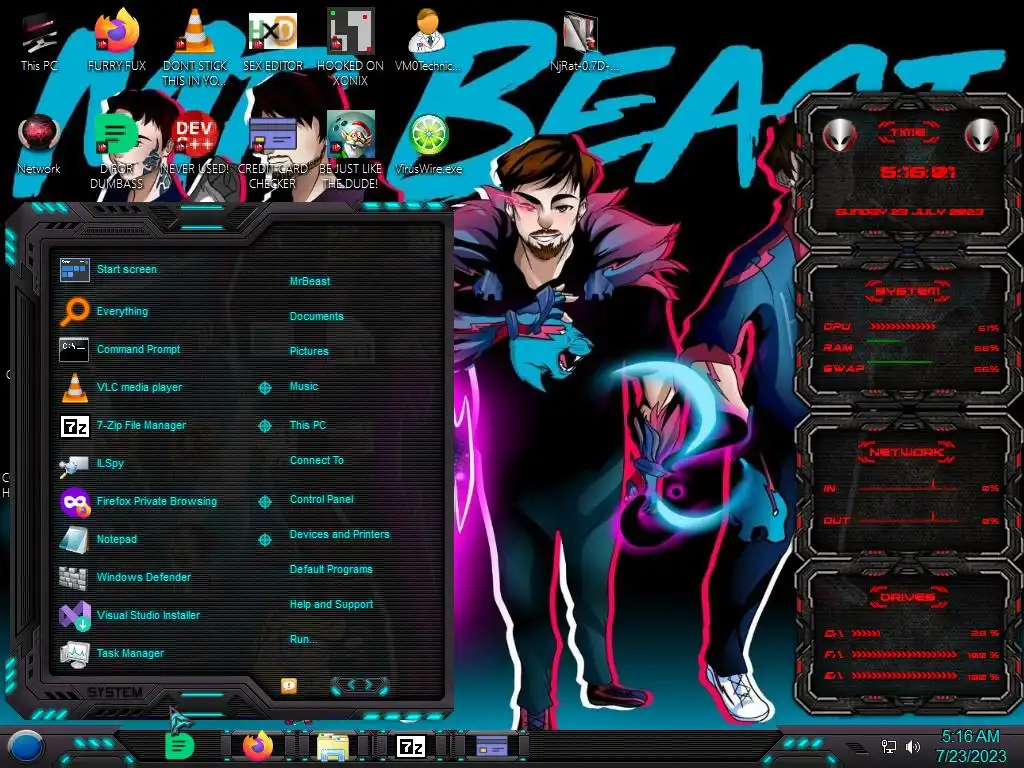Launch Firefox from the taskbar

click(258, 746)
